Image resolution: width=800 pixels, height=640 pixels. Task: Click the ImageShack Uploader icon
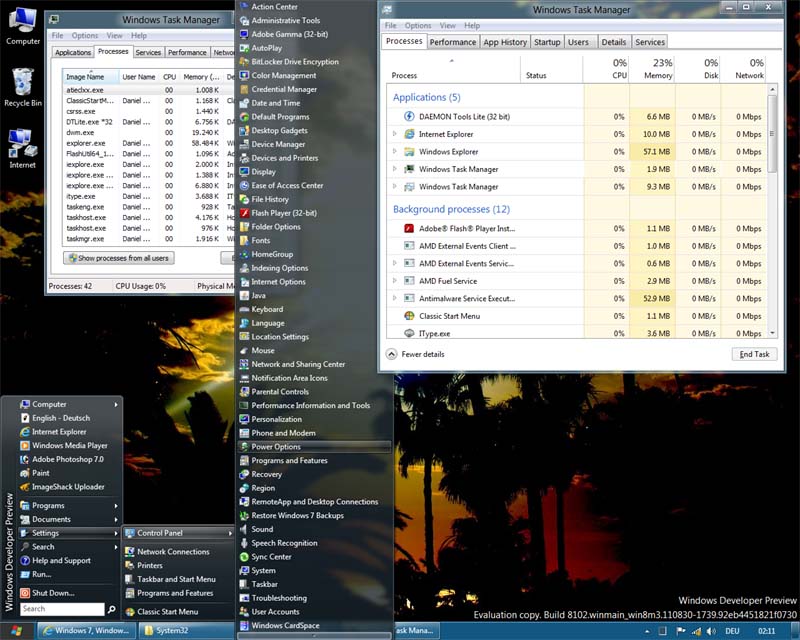[24, 487]
